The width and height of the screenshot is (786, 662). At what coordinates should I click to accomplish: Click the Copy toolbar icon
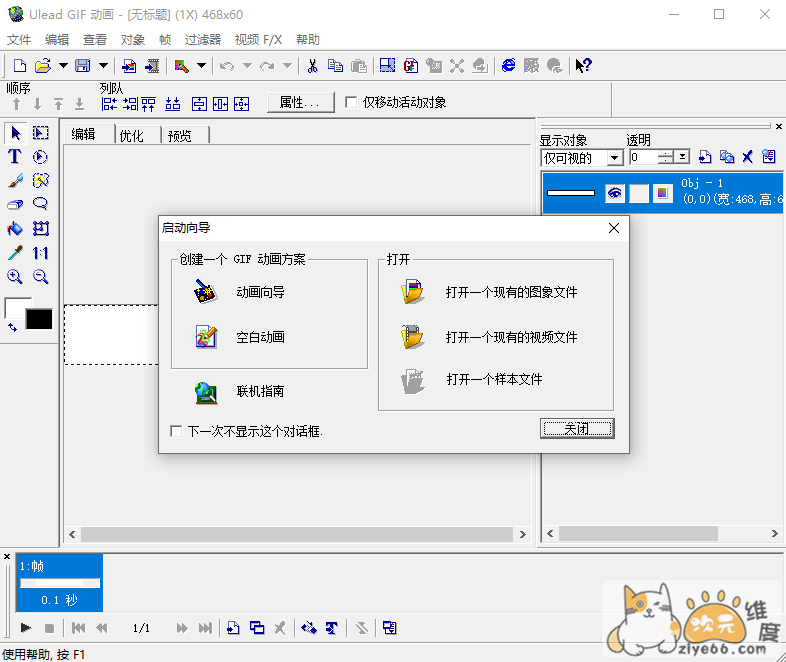(335, 66)
